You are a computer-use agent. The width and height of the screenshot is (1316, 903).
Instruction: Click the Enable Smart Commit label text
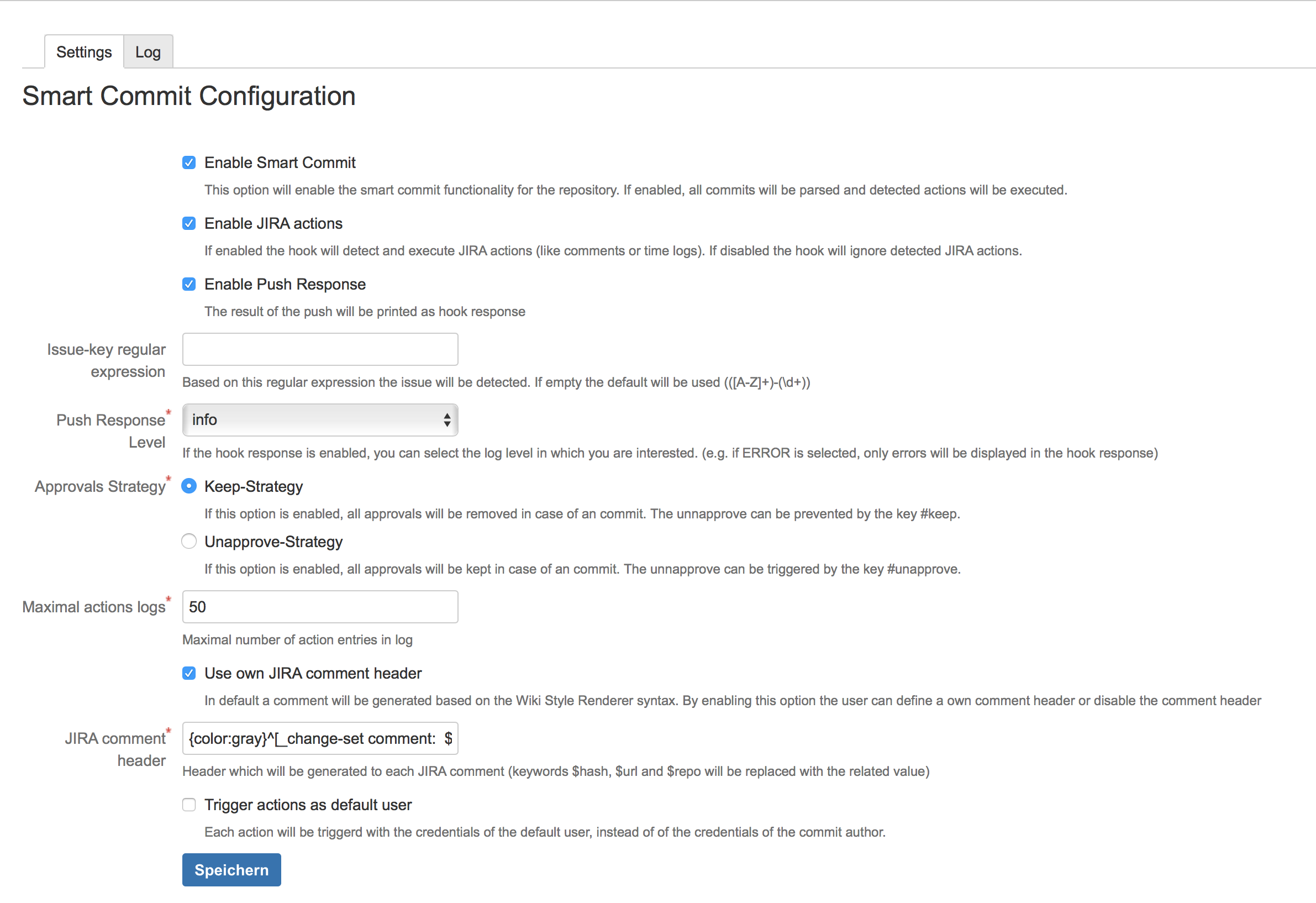(280, 162)
